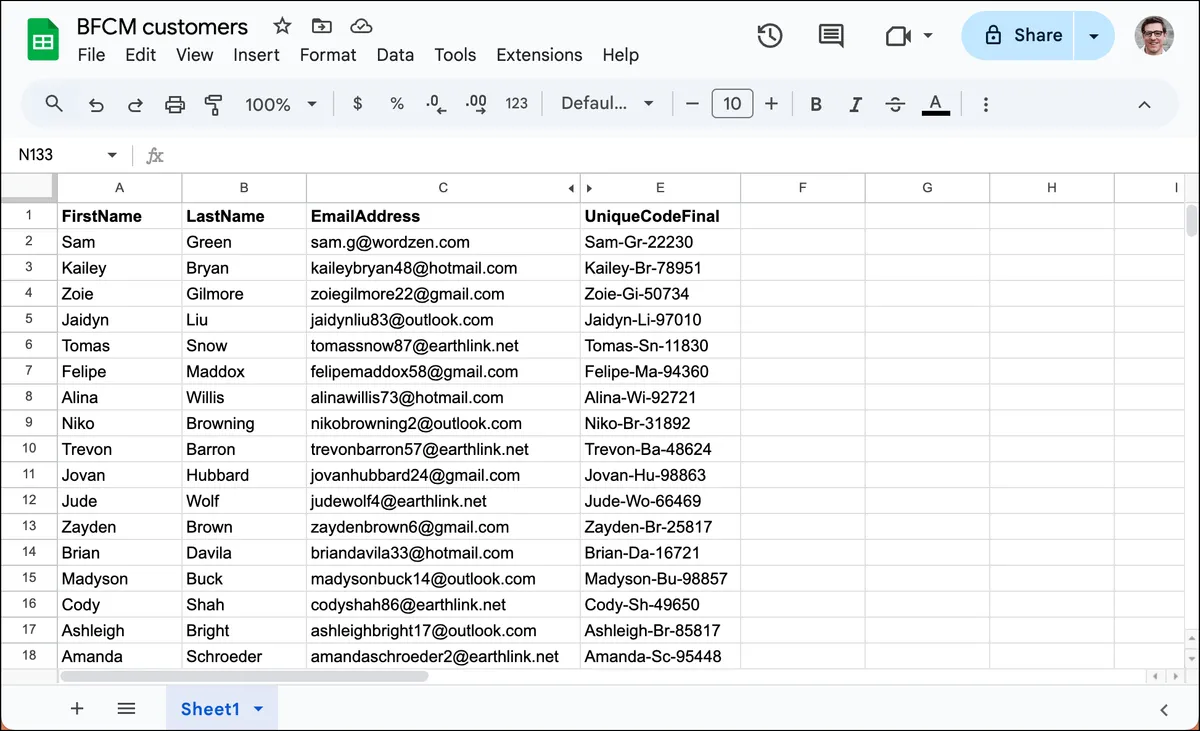Collapse the side panel arrow at bottom right

click(x=1164, y=710)
